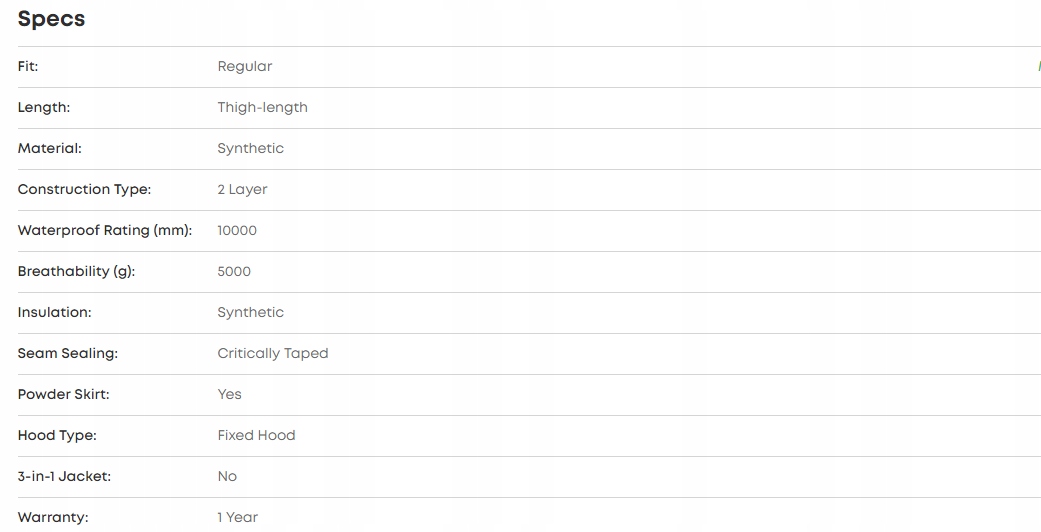Select the Fixed Hood value

click(256, 435)
